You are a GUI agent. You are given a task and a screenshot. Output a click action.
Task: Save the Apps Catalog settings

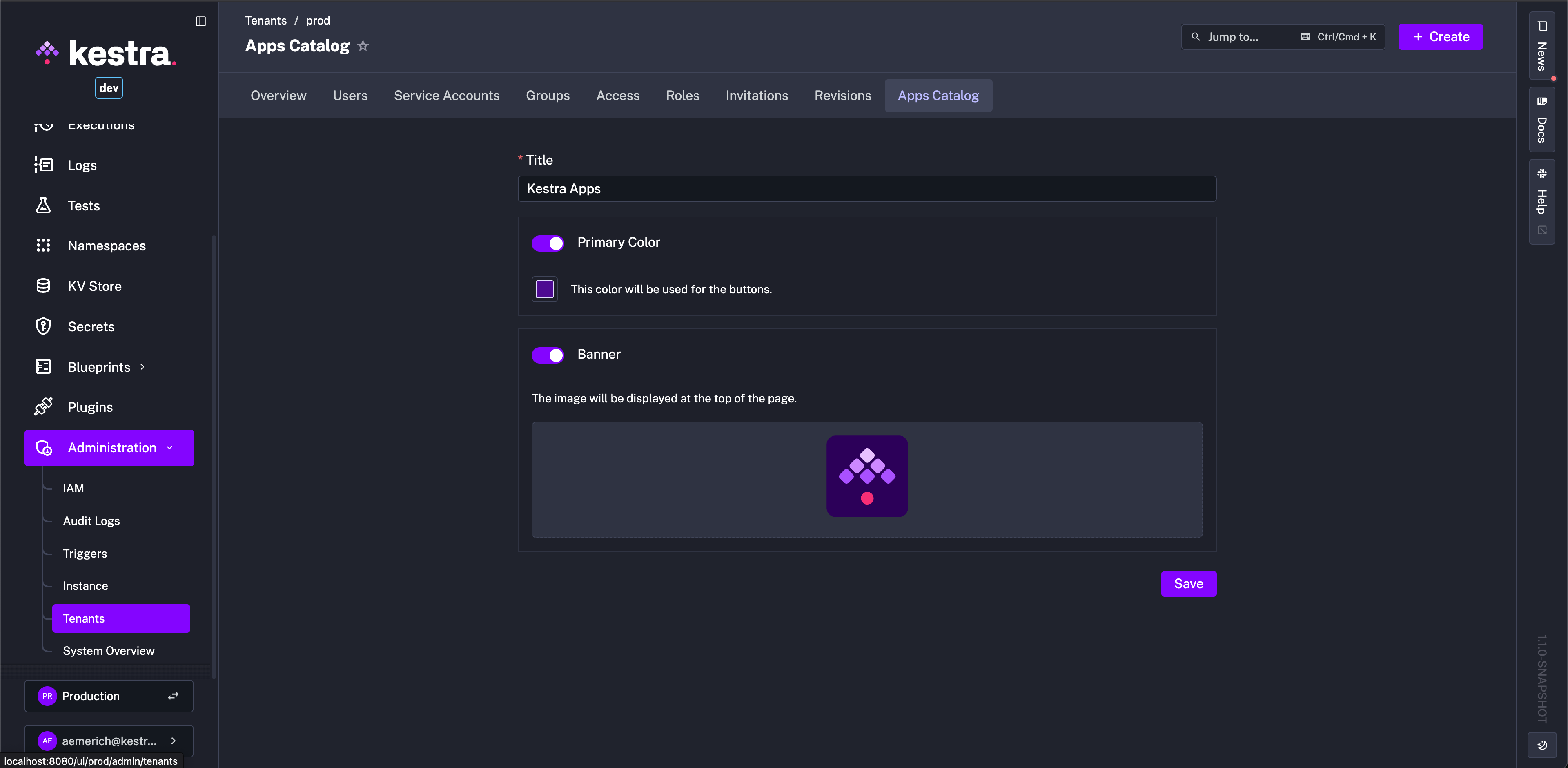pos(1189,583)
